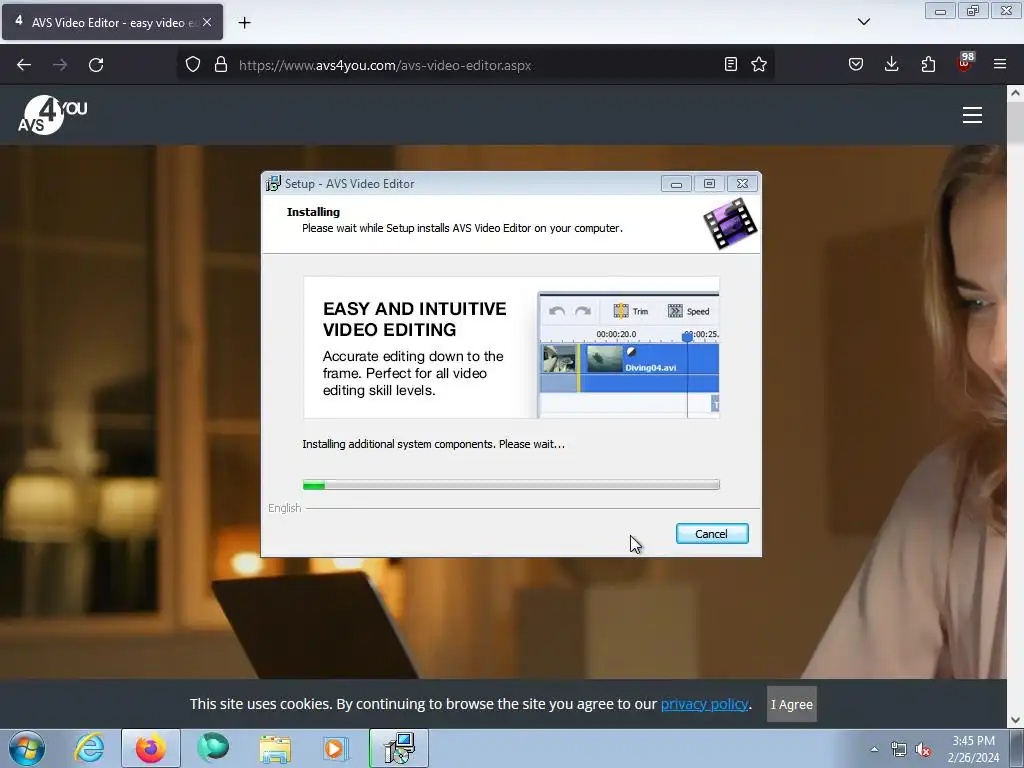Open the extensions puzzle icon
The height and width of the screenshot is (768, 1024).
928,64
